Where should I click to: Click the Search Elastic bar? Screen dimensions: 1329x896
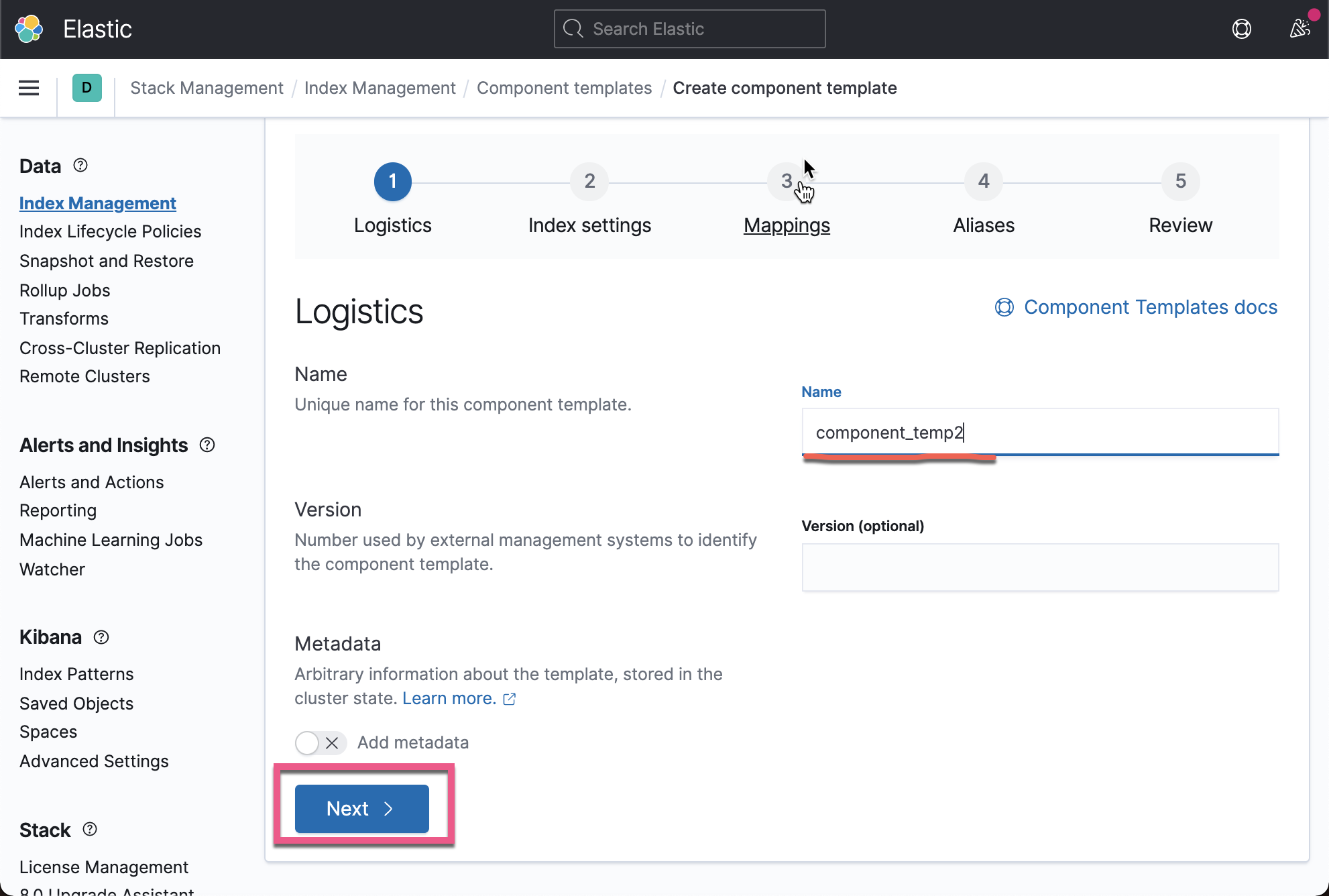click(x=689, y=29)
